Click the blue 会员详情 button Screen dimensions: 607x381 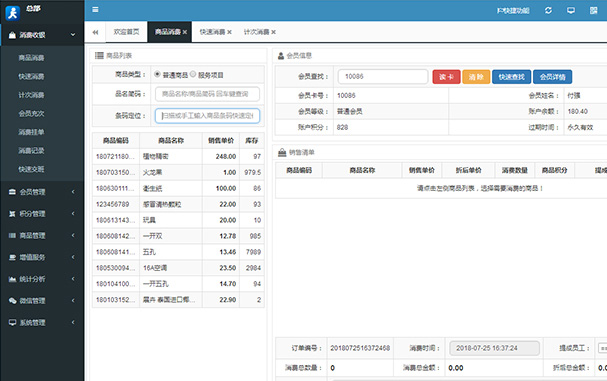(x=552, y=77)
